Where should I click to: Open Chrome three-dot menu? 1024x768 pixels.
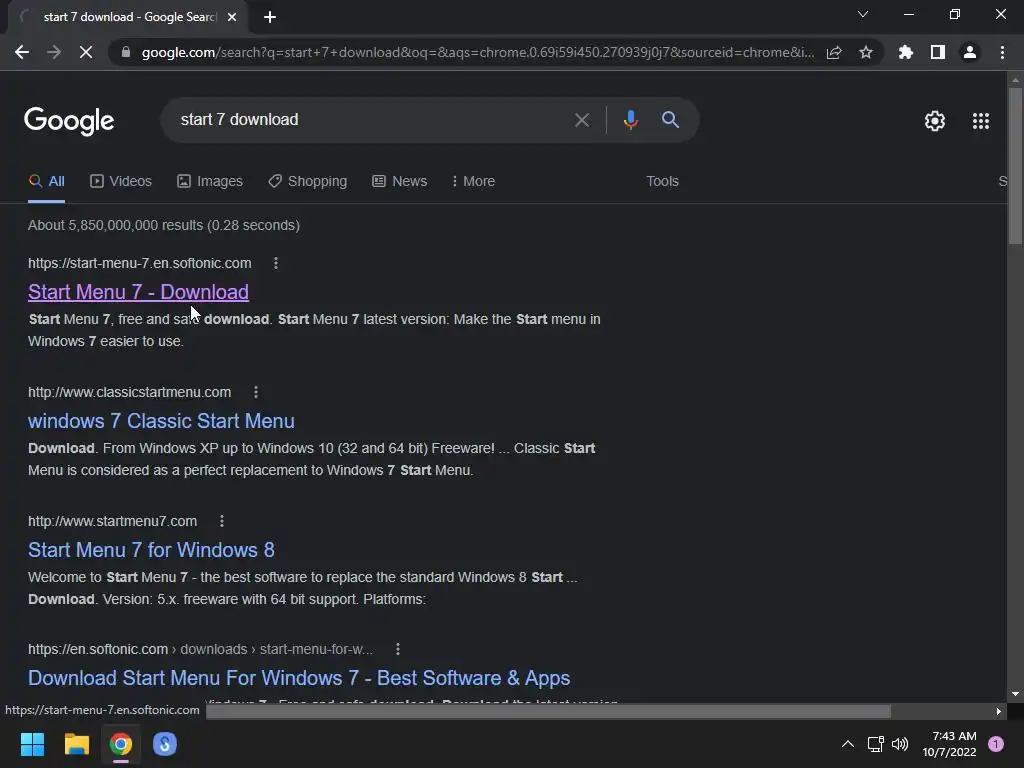click(x=1002, y=52)
